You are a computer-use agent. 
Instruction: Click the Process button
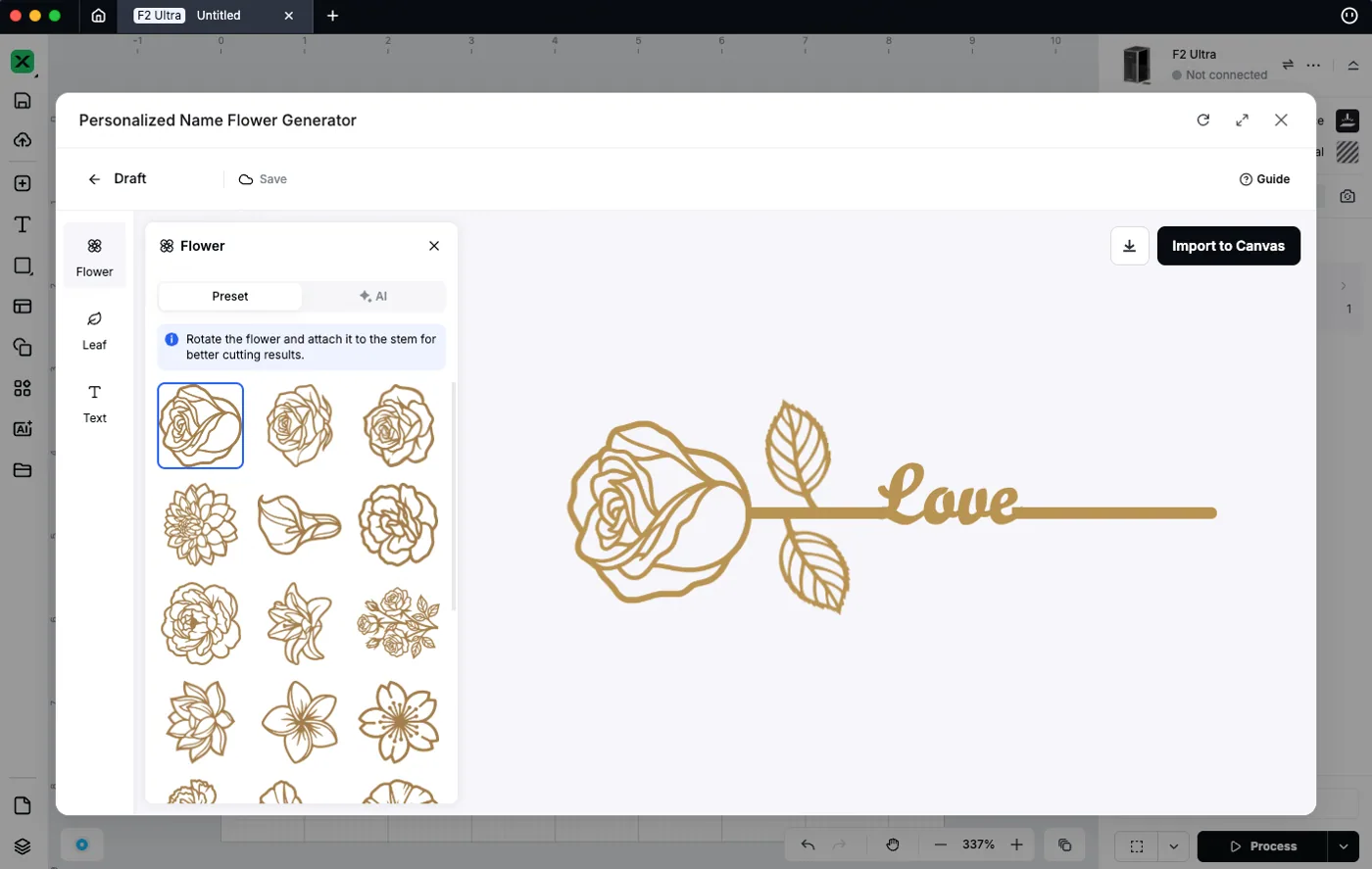tap(1262, 846)
